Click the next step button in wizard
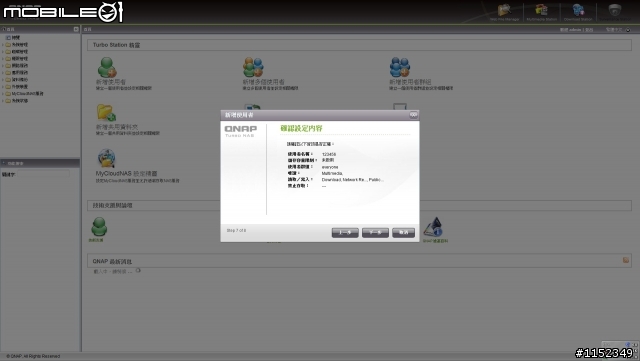Screen dimensions: 640x361 (375, 233)
